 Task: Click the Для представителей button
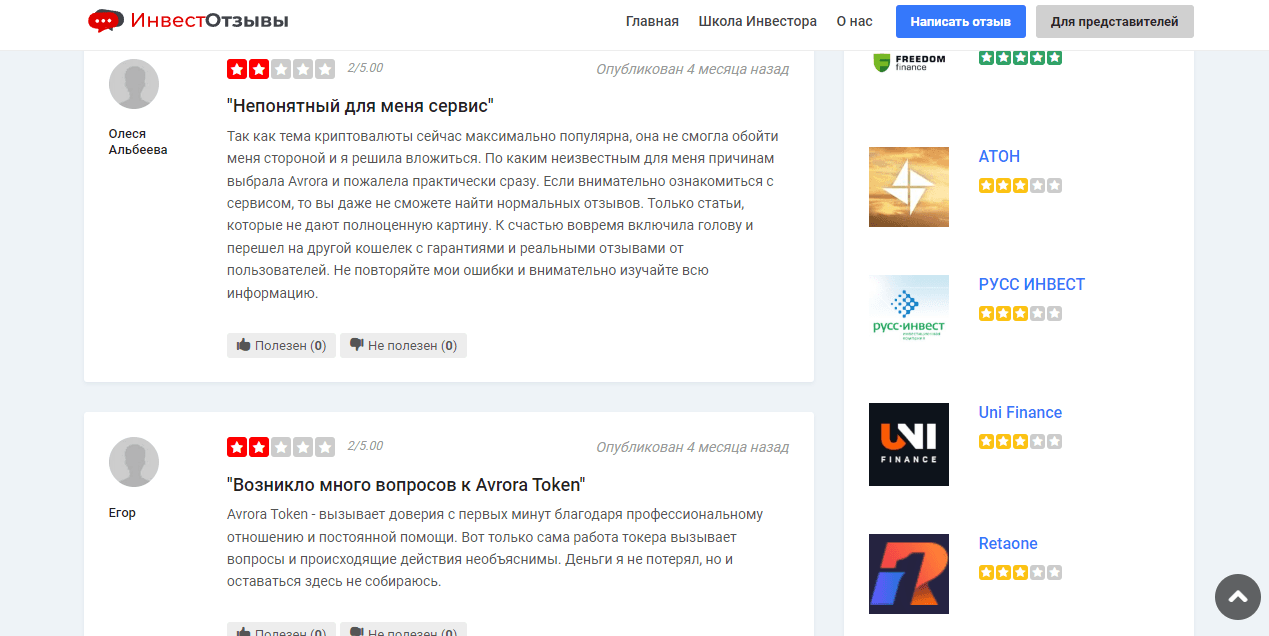click(1114, 21)
